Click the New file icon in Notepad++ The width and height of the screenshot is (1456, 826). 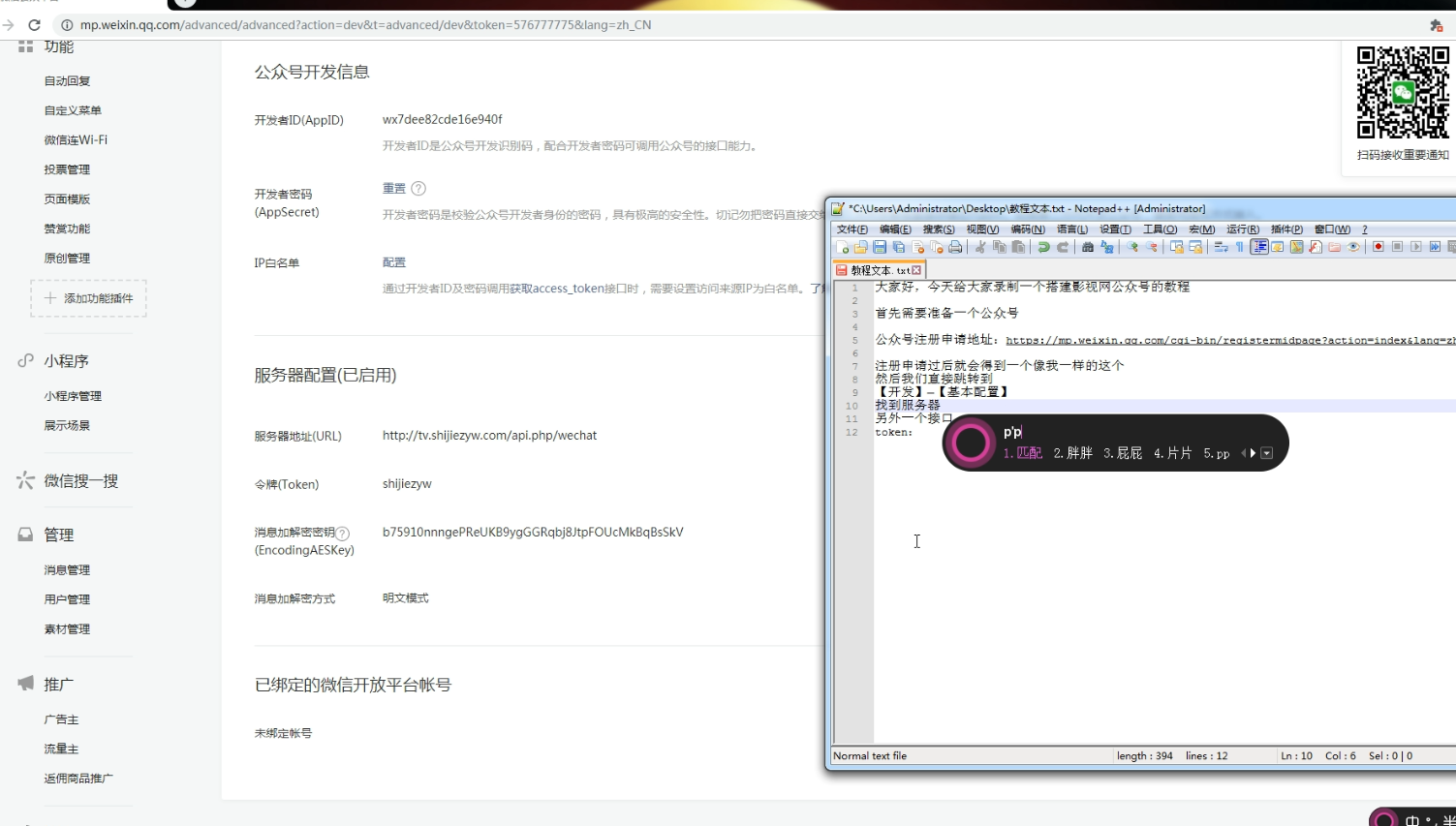(x=842, y=247)
